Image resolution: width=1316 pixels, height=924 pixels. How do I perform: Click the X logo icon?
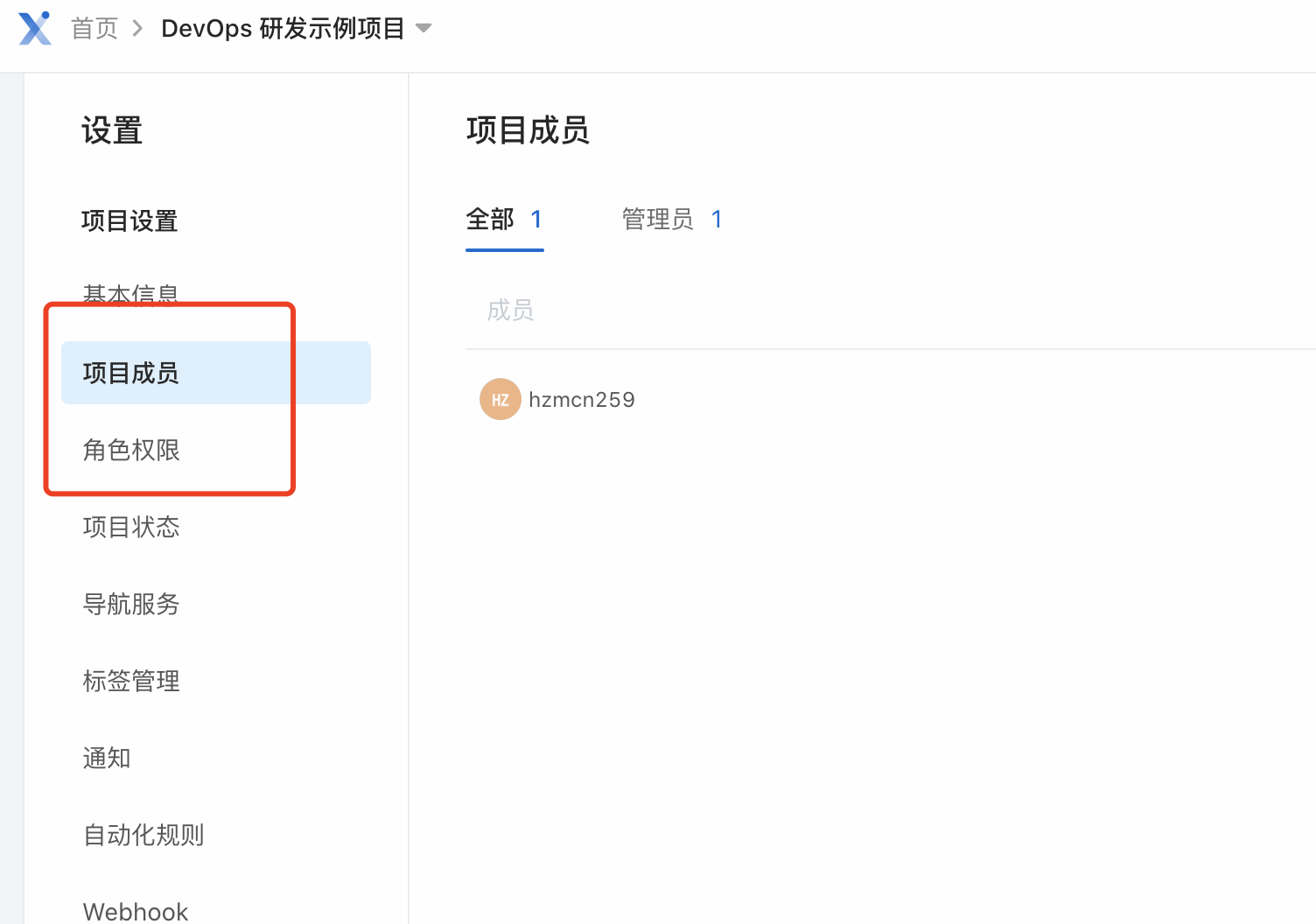[x=35, y=28]
